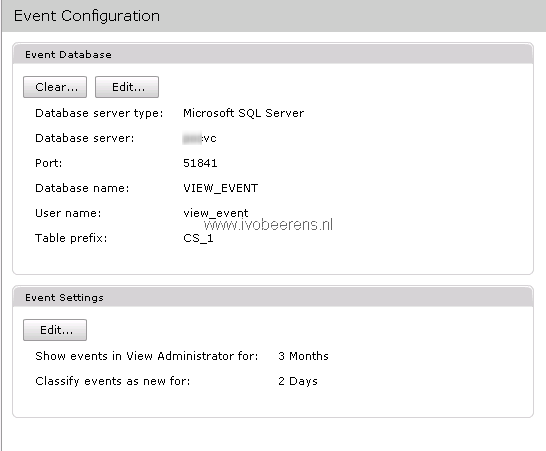The width and height of the screenshot is (546, 451).
Task: Click the User name label
Action: (x=68, y=213)
